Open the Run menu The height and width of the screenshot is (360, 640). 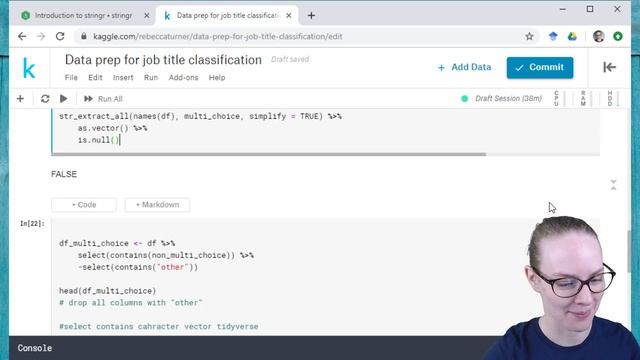[151, 78]
